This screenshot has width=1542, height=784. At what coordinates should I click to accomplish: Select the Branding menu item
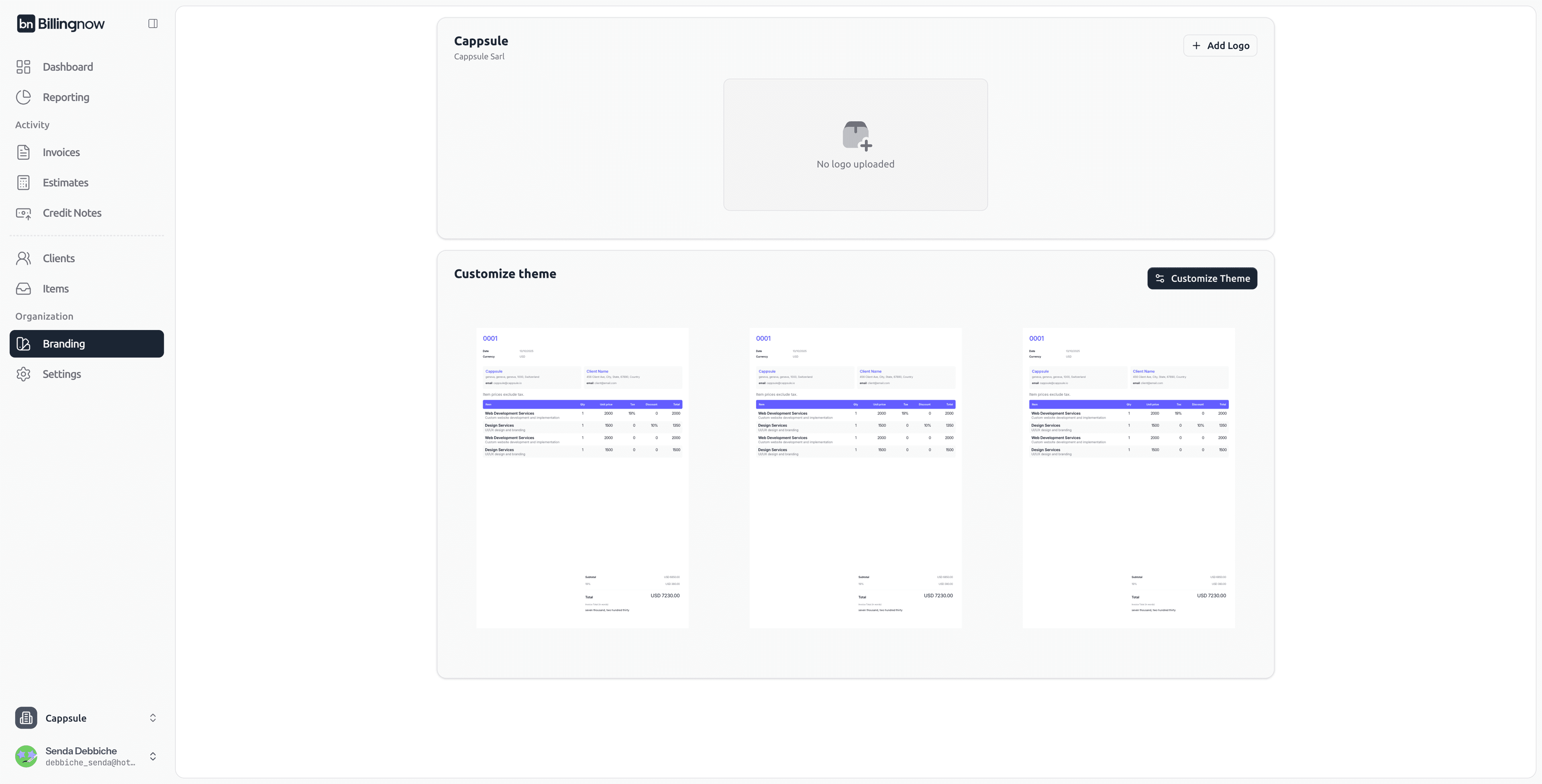point(87,344)
